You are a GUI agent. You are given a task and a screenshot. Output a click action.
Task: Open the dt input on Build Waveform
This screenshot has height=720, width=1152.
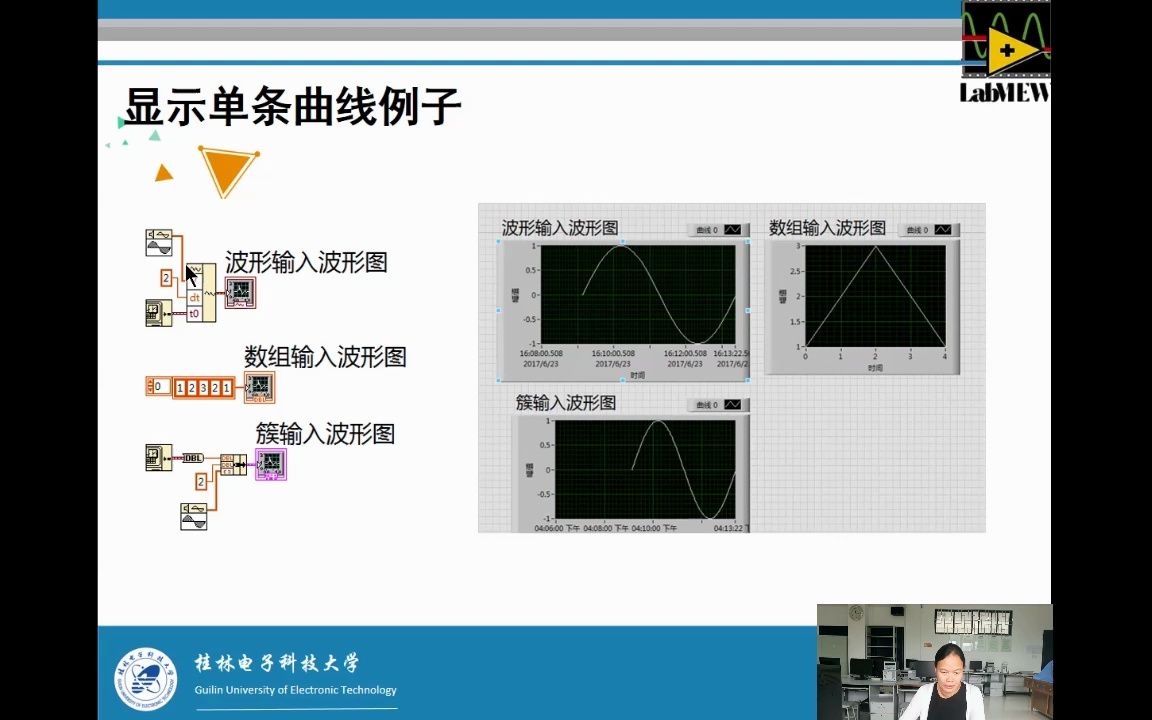(195, 297)
